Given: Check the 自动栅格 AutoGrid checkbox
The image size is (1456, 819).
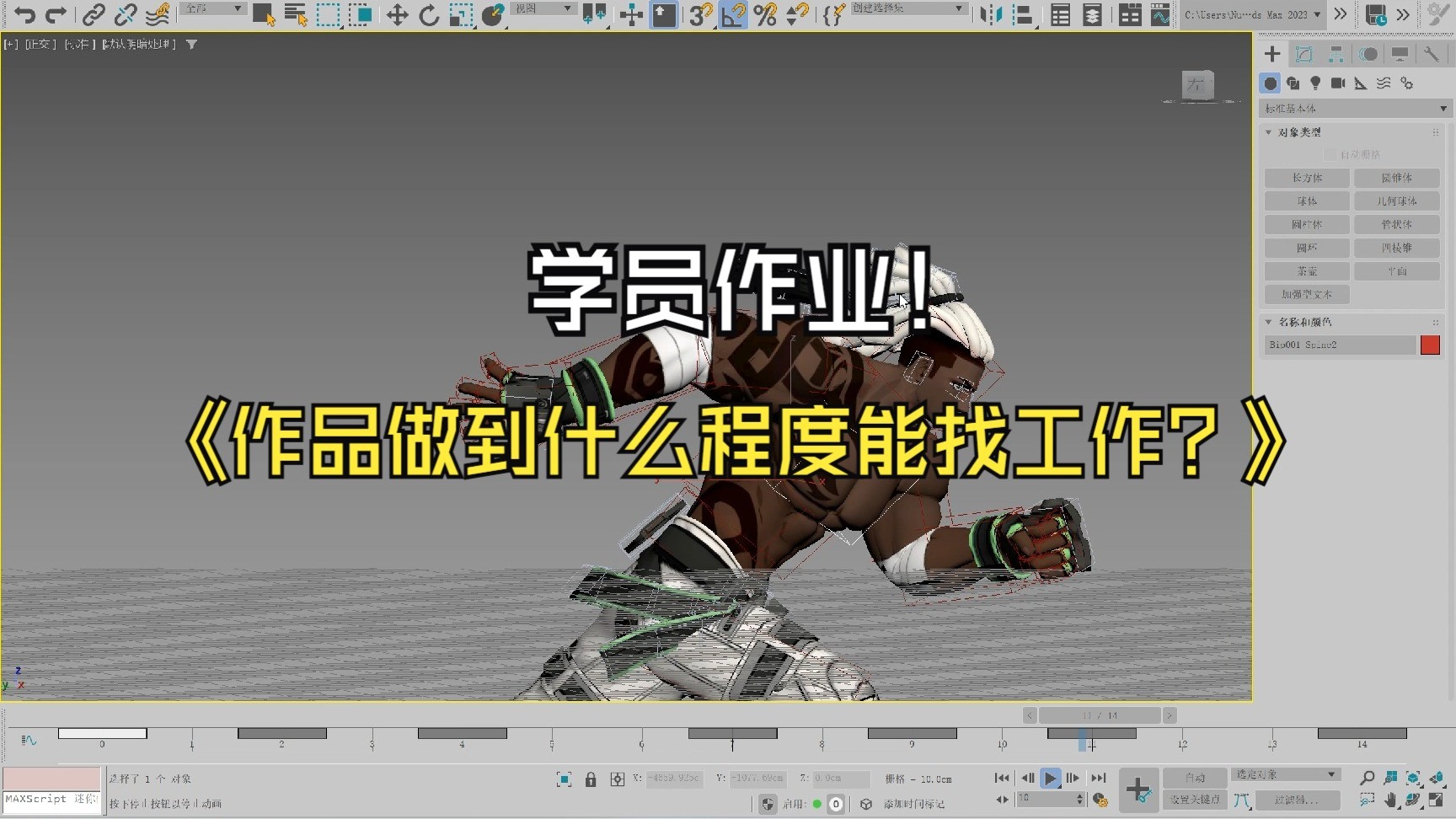Looking at the screenshot, I should pos(1330,155).
